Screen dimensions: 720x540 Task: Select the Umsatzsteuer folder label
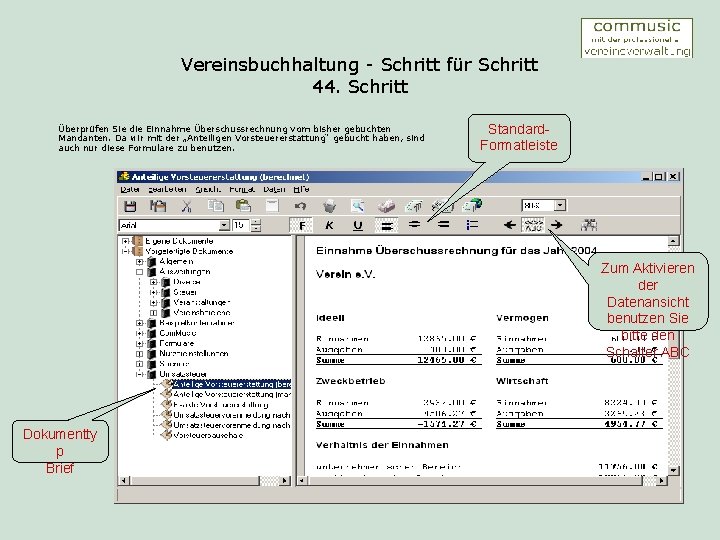(x=183, y=374)
